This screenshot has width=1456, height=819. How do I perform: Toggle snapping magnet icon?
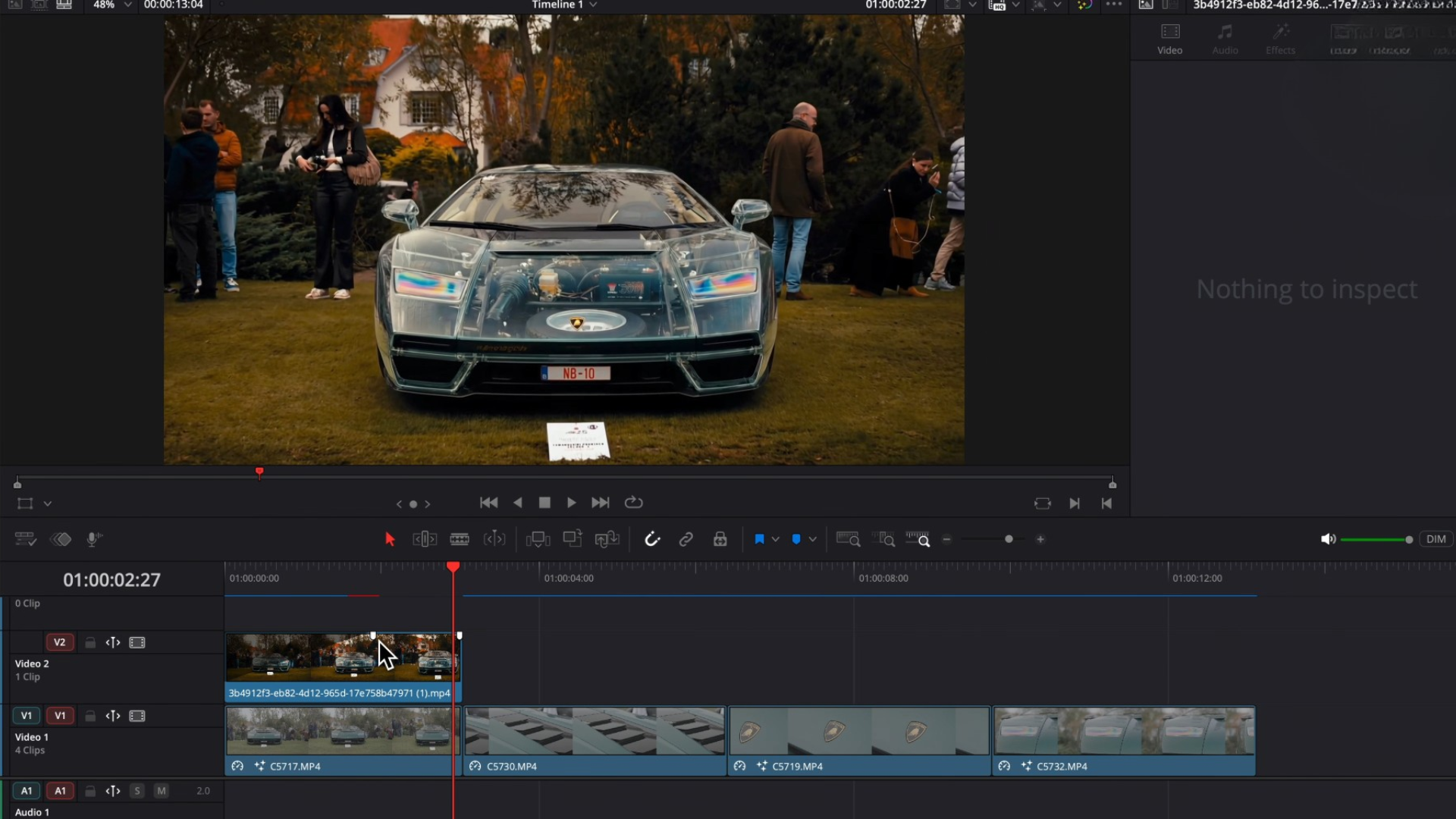click(652, 539)
